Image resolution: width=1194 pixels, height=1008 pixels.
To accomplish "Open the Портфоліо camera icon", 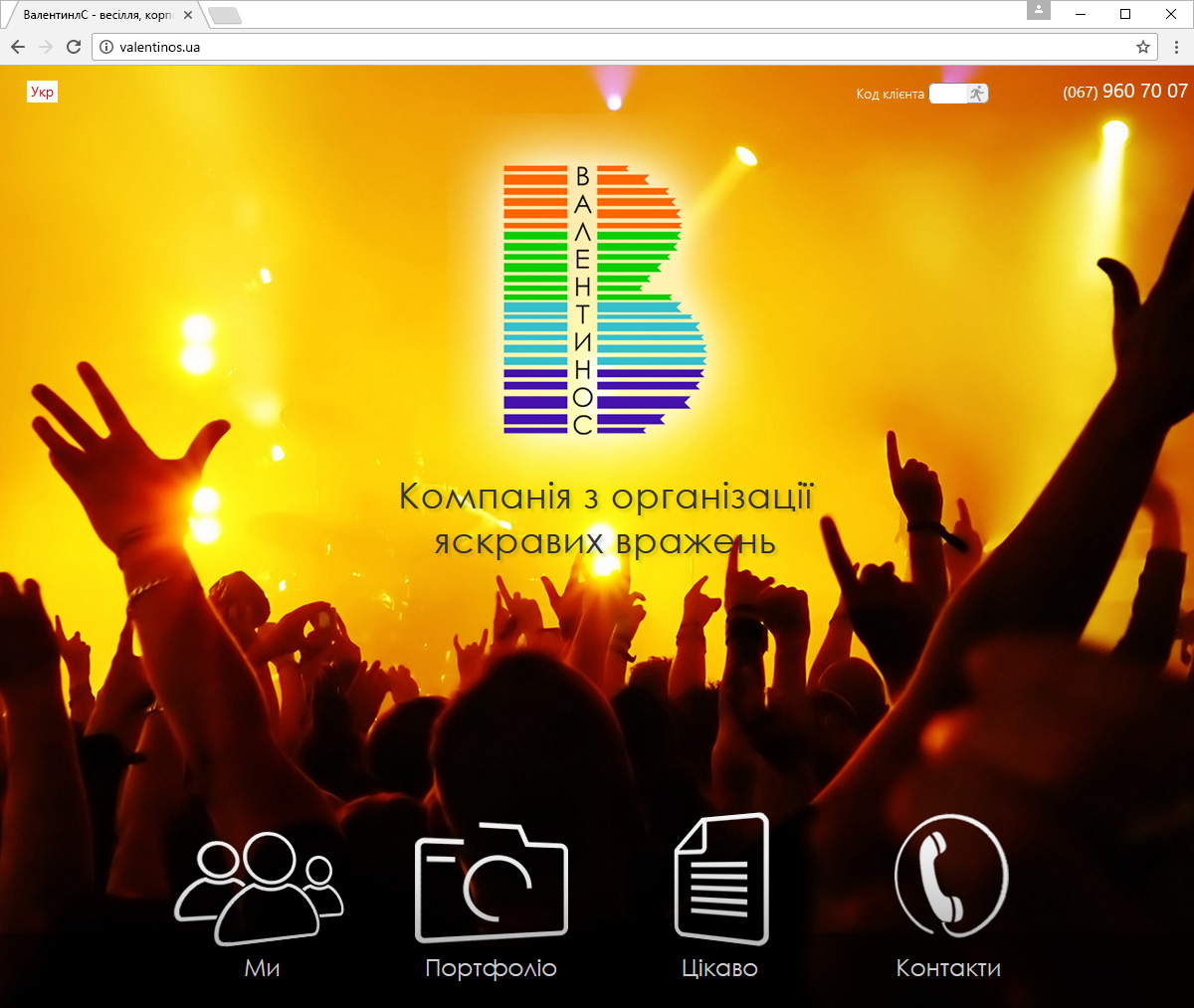I will (x=491, y=883).
